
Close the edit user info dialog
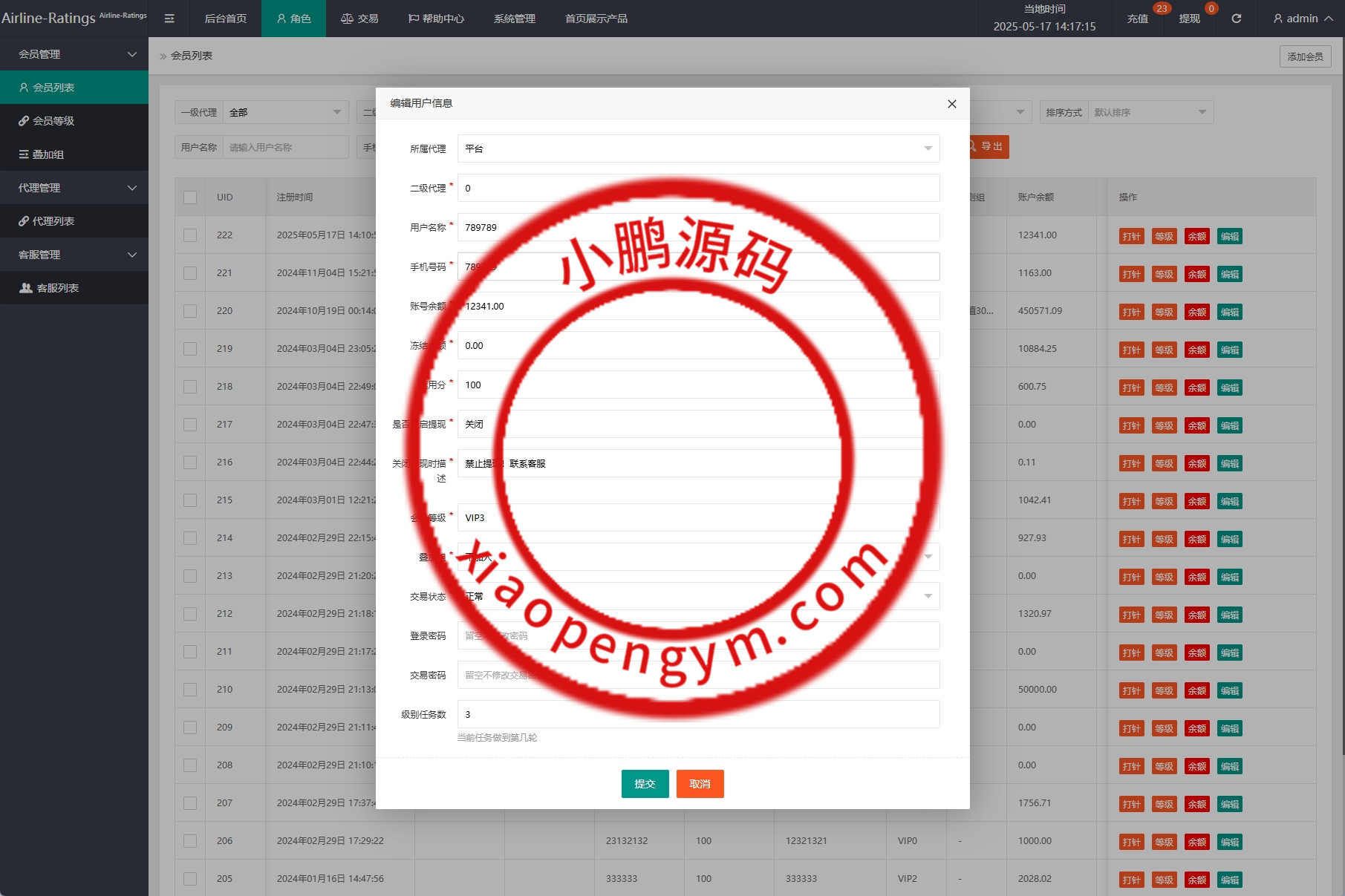coord(951,104)
